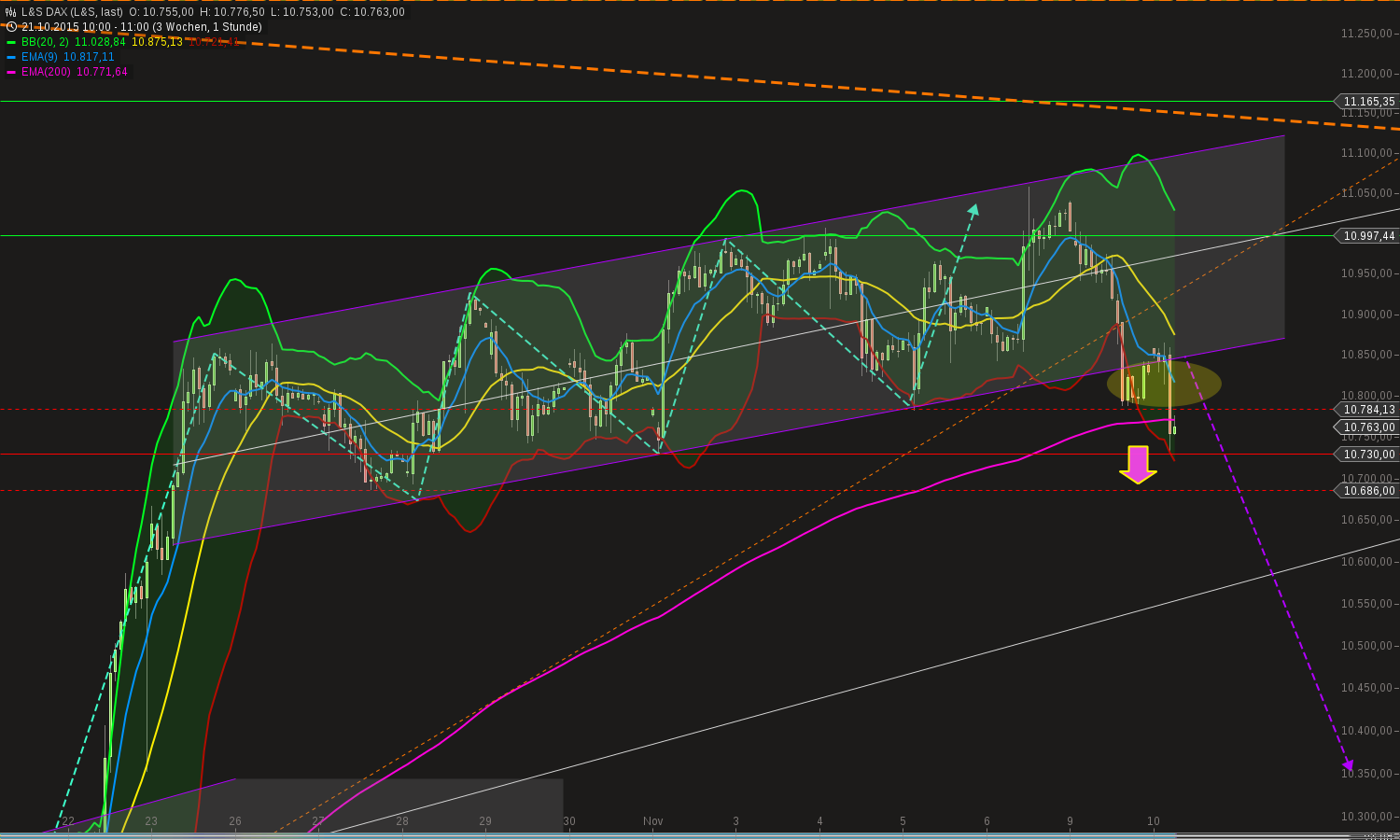Click the 28 date label on the time axis

(x=402, y=821)
